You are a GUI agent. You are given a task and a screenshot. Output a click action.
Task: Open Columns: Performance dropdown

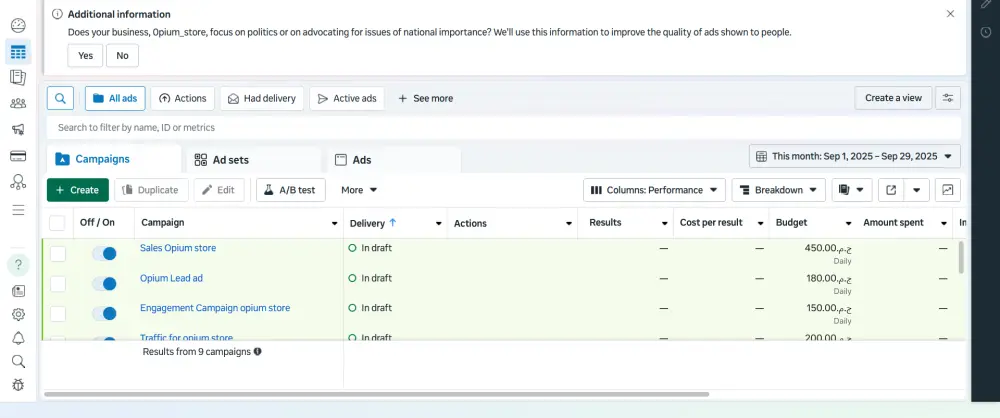coord(654,190)
